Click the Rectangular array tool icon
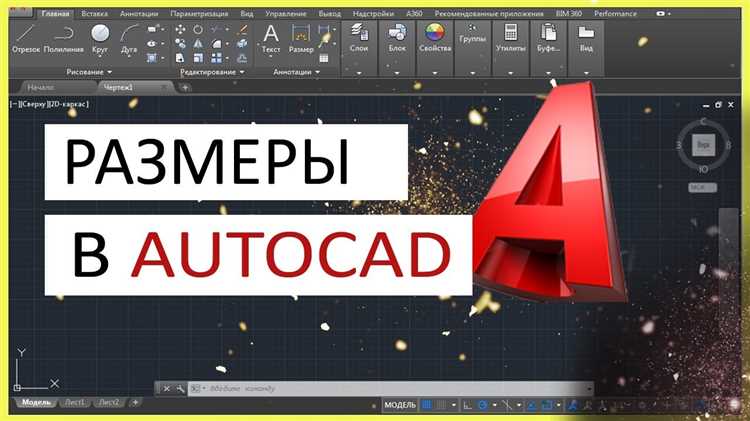The width and height of the screenshot is (750, 421). point(217,58)
